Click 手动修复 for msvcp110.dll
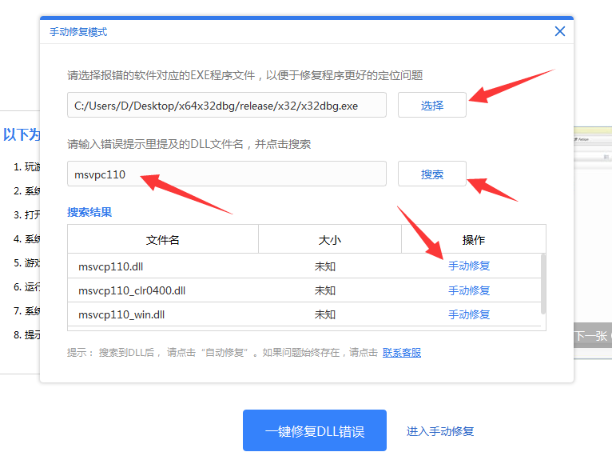Image resolution: width=612 pixels, height=452 pixels. point(468,266)
